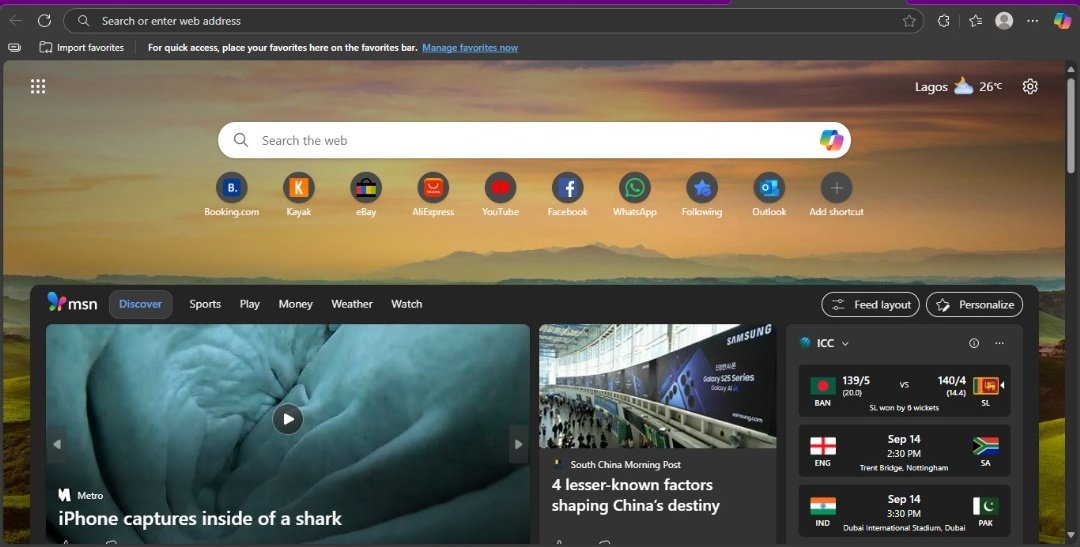The height and width of the screenshot is (547, 1080).
Task: Open the vertical tabs icon in favorites bar
Action: [x=14, y=48]
